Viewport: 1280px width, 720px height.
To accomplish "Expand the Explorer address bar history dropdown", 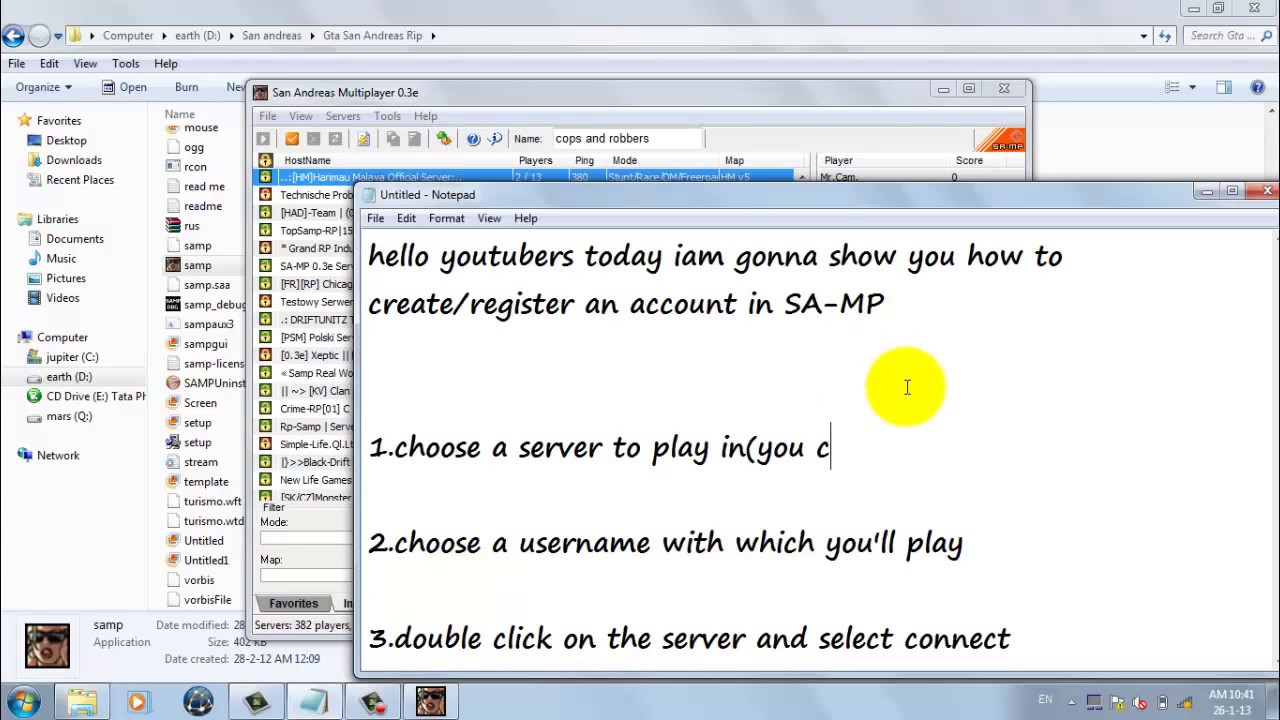I will [x=1143, y=36].
